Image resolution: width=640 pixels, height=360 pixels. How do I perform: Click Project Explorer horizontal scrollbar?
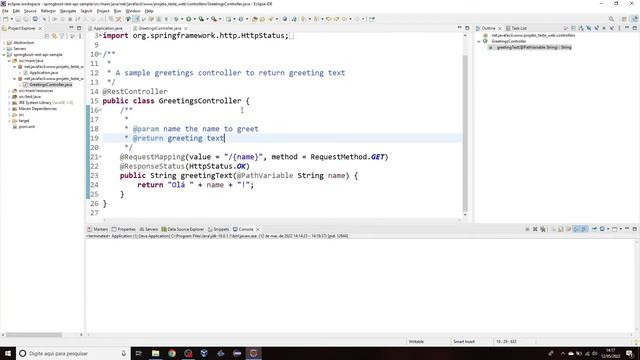[x=34, y=335]
